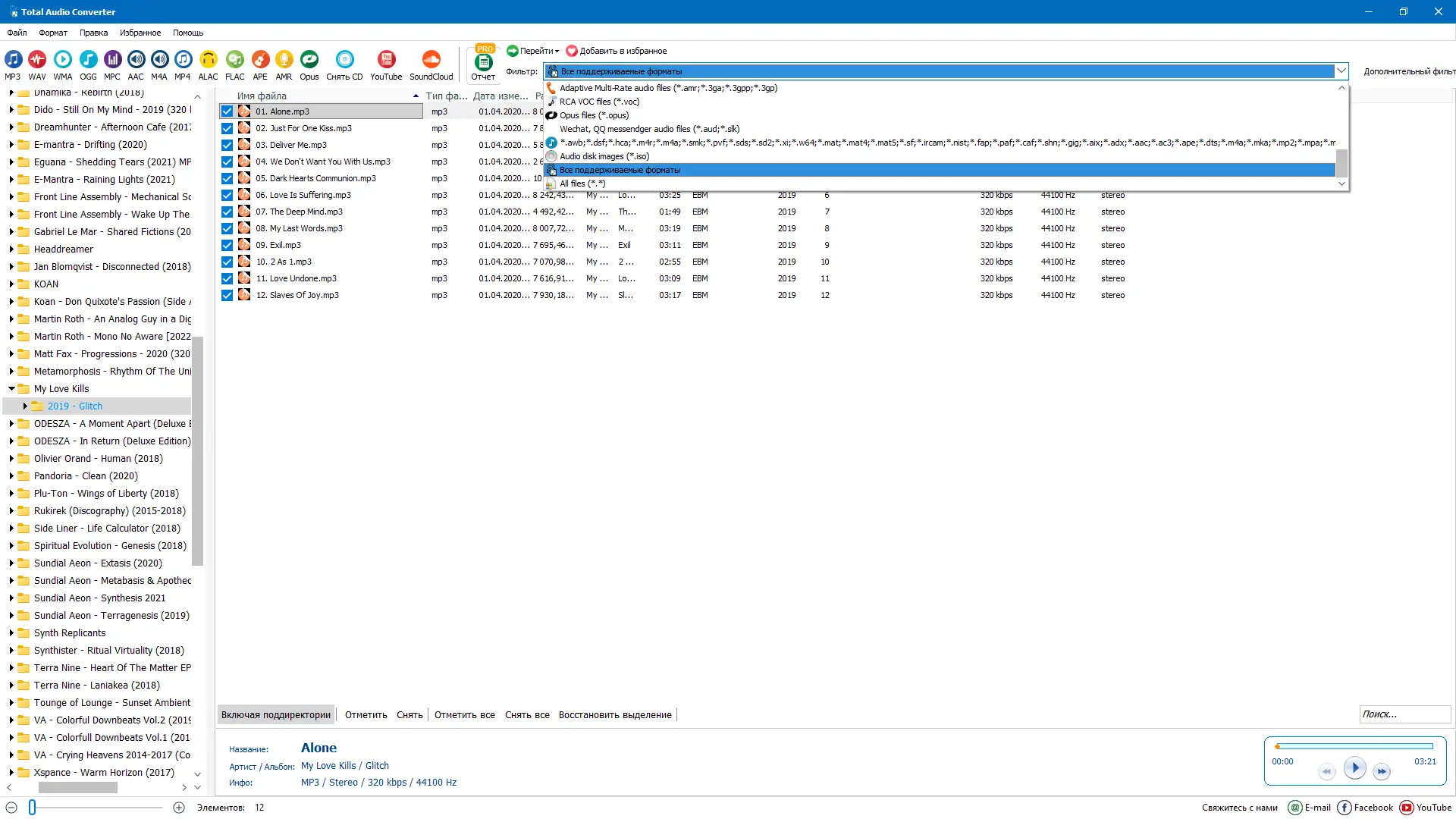The image size is (1456, 819).
Task: Select the FLAC format icon
Action: 234,60
